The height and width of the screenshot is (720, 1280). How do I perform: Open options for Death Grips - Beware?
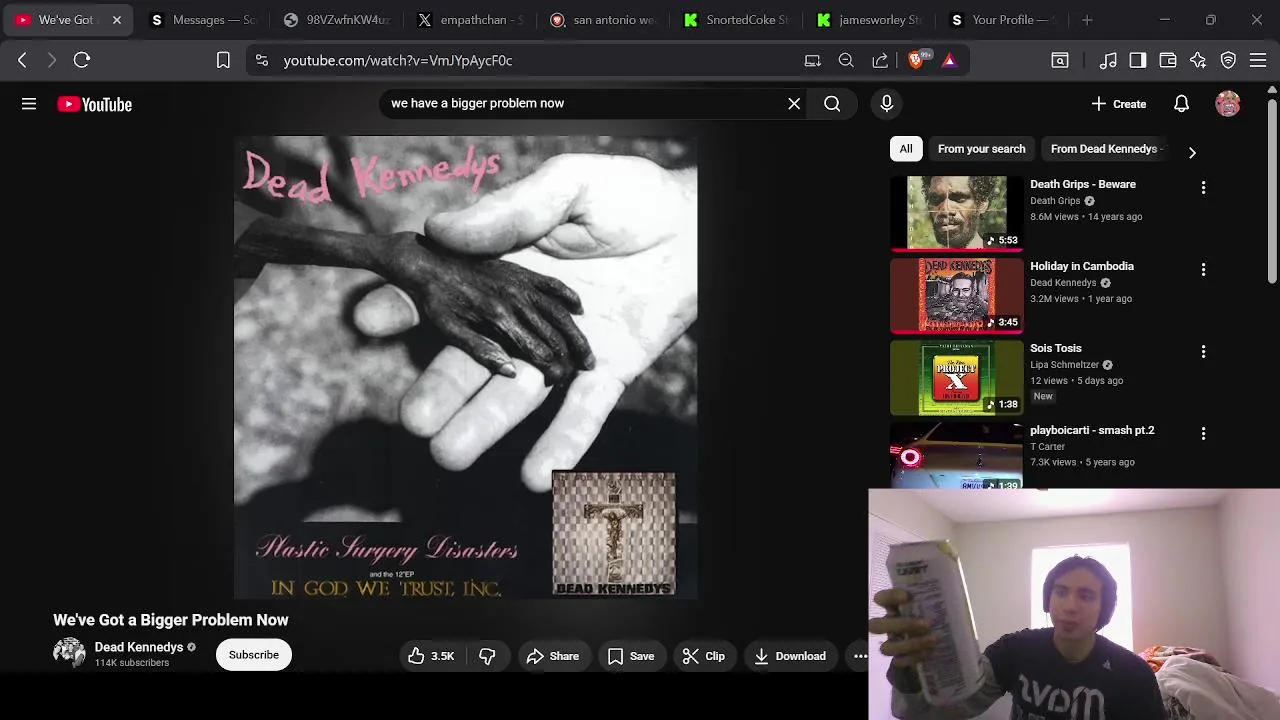coord(1203,188)
